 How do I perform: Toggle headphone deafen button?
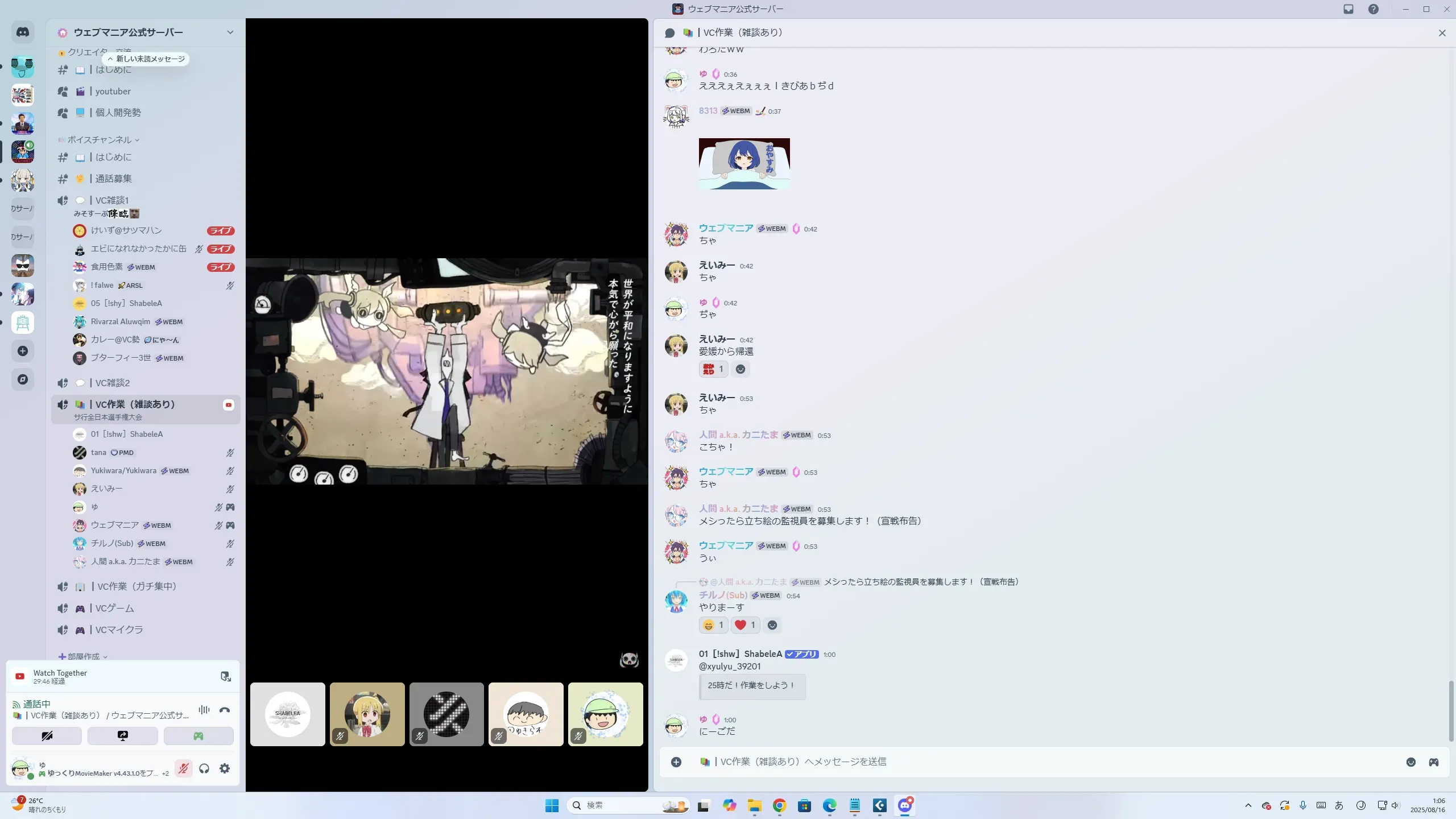204,768
